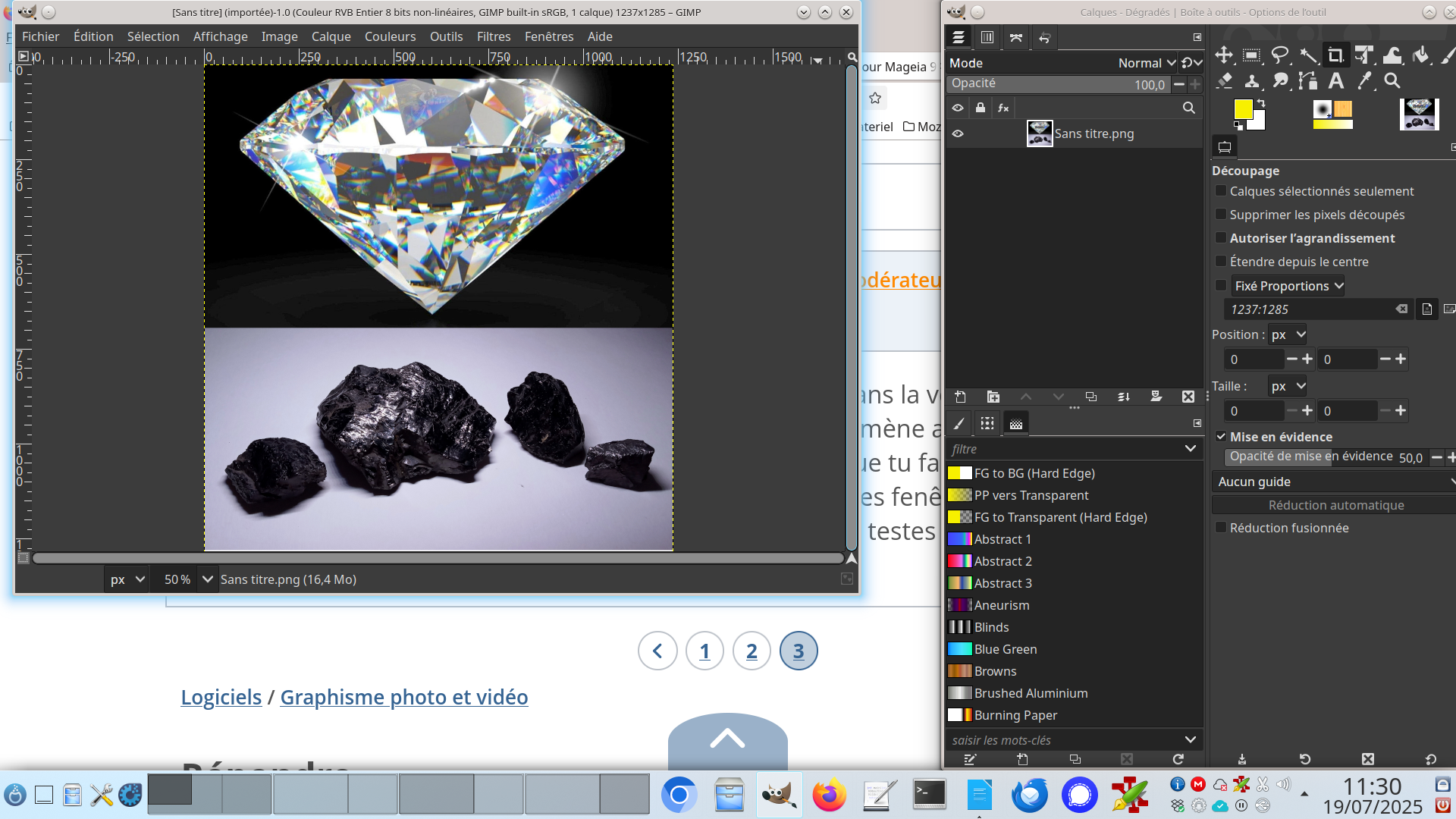The width and height of the screenshot is (1456, 819).
Task: Create a new layer group
Action: click(993, 397)
